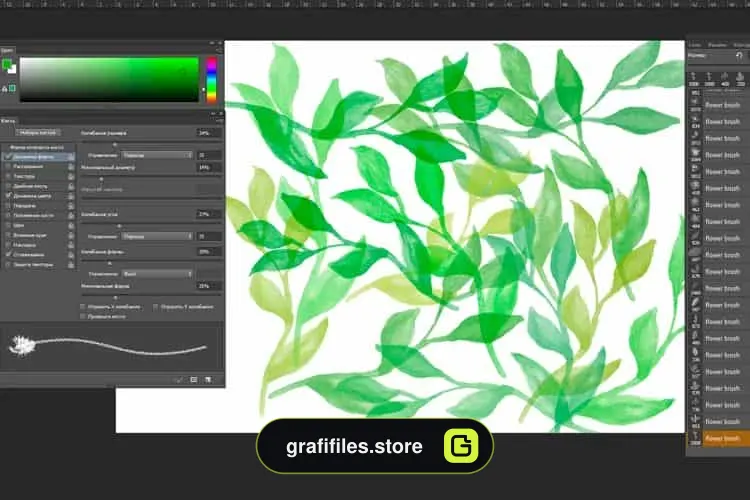
Task: Click the Колебание угла percent field
Action: point(209,214)
